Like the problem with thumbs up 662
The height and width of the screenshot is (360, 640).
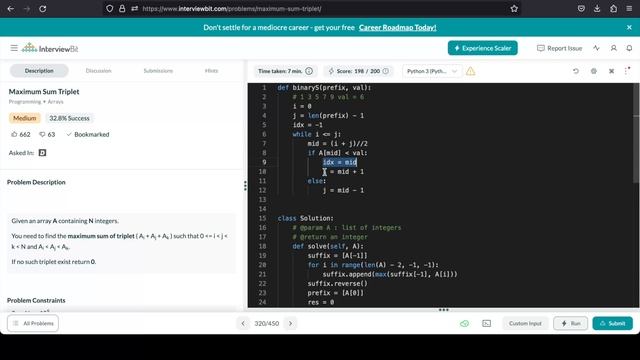[x=20, y=134]
